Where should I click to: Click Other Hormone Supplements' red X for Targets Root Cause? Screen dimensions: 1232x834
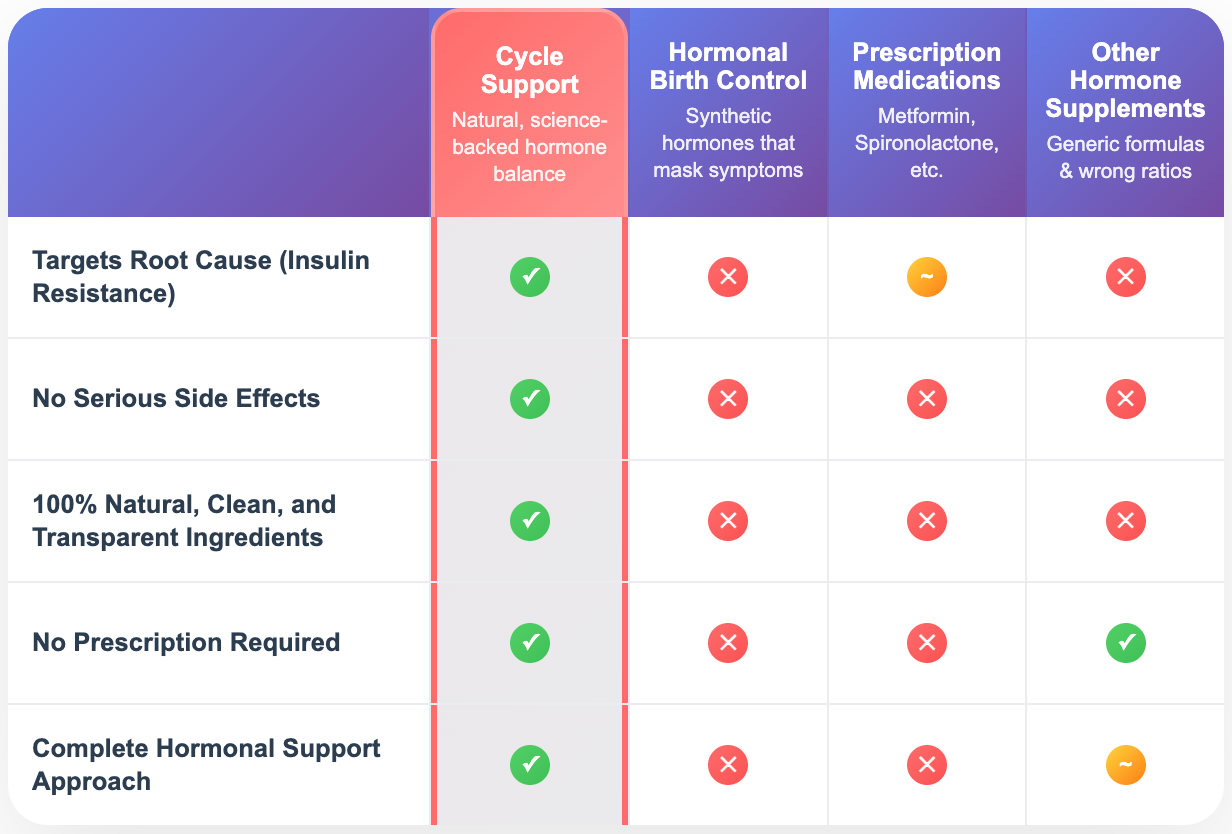click(1125, 277)
